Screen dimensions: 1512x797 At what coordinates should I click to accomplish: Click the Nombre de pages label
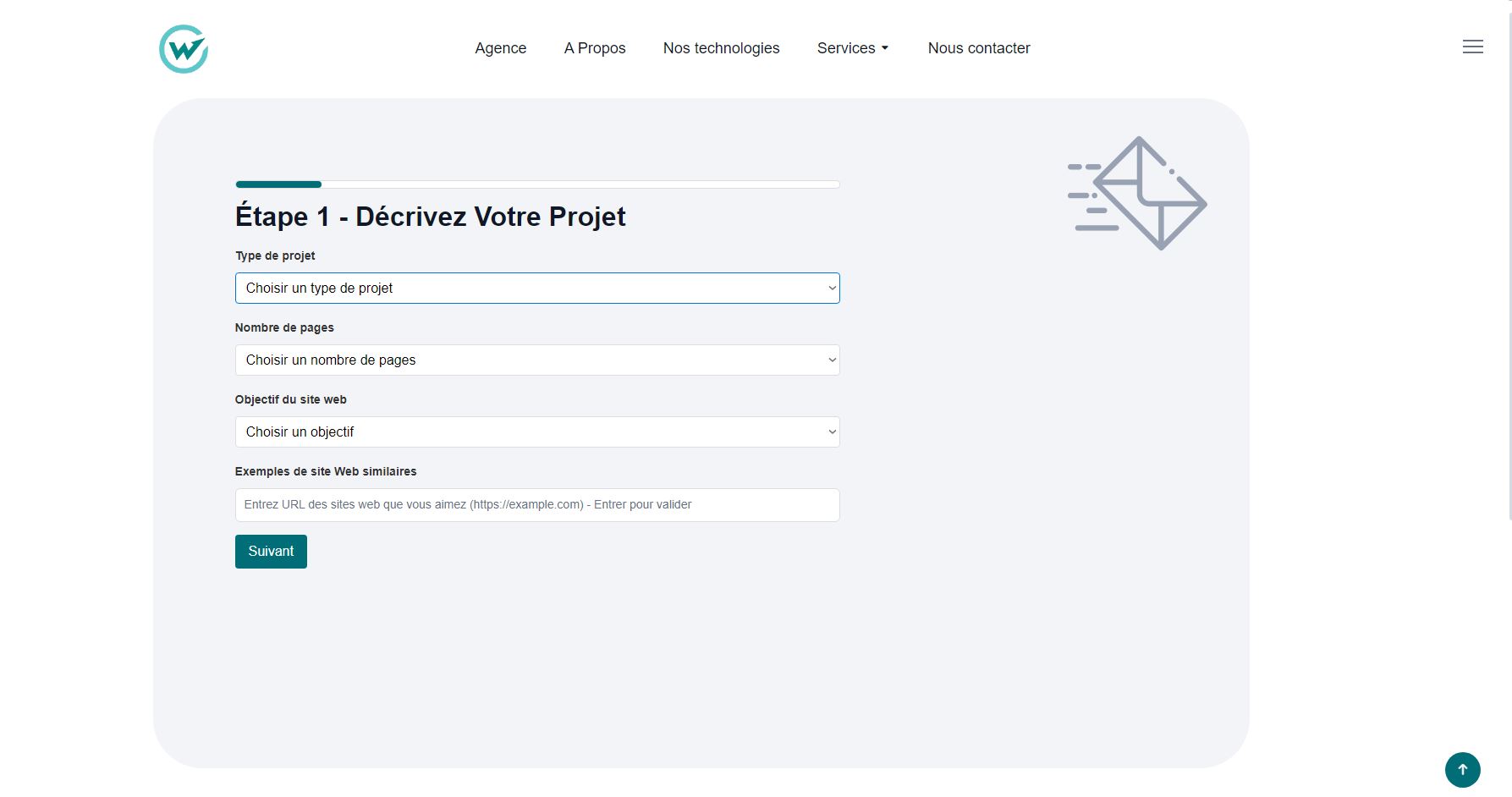tap(284, 327)
